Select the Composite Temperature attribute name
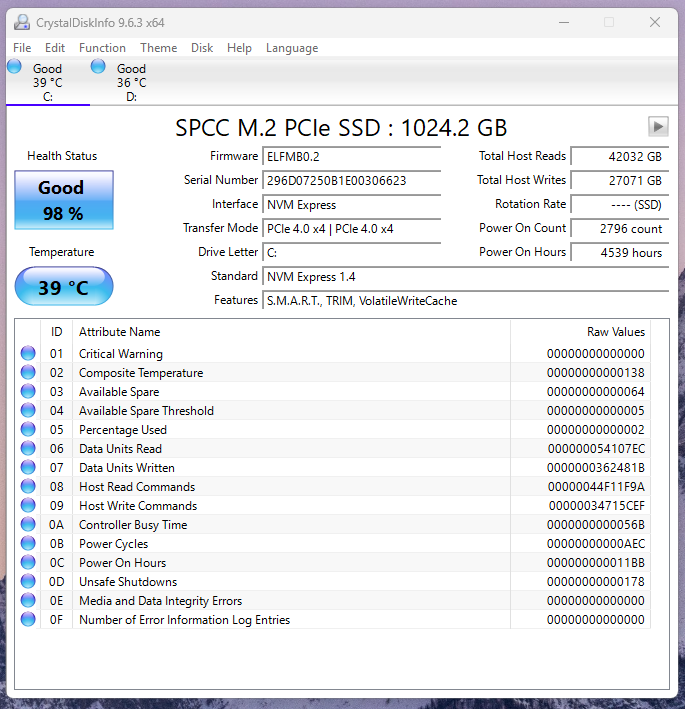Screen dimensions: 685x709 click(x=141, y=373)
